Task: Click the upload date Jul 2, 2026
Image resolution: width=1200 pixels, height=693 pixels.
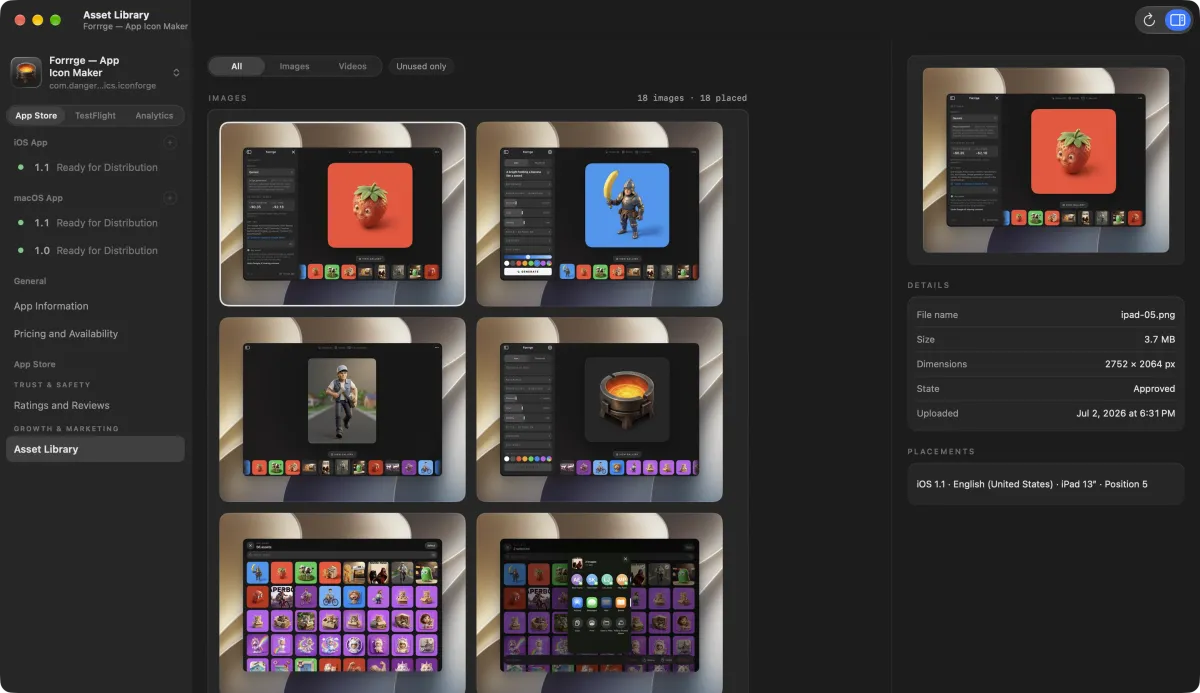Action: pyautogui.click(x=1126, y=413)
